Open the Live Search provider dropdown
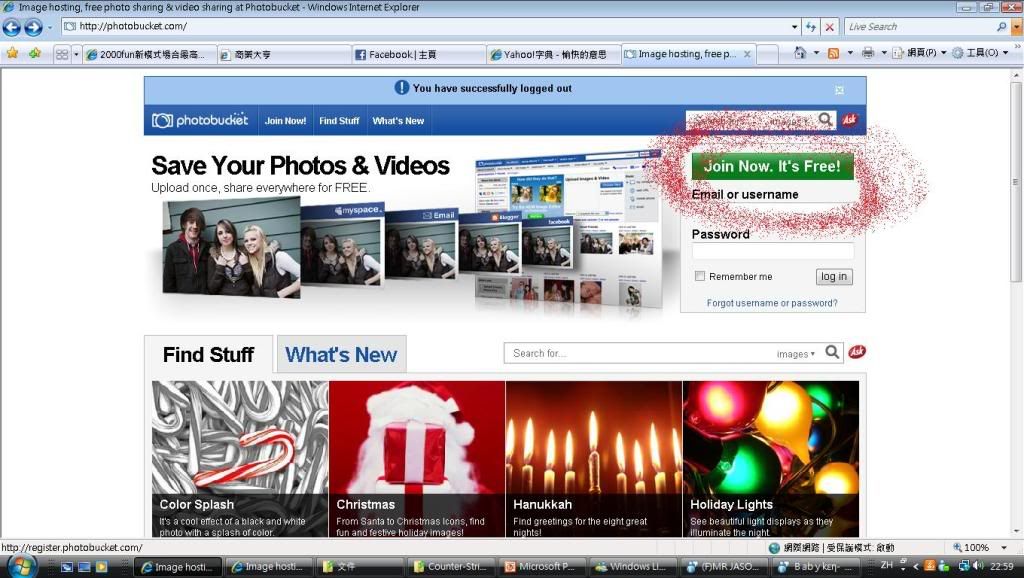 point(1016,27)
